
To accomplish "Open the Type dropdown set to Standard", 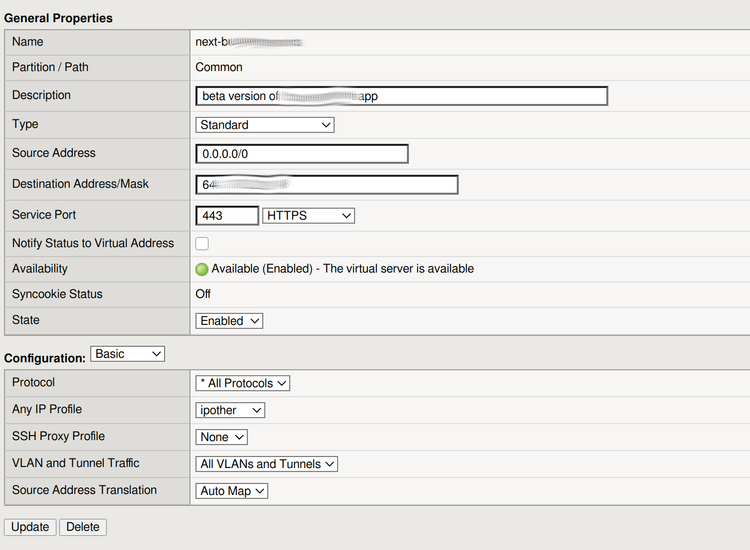I will point(265,125).
